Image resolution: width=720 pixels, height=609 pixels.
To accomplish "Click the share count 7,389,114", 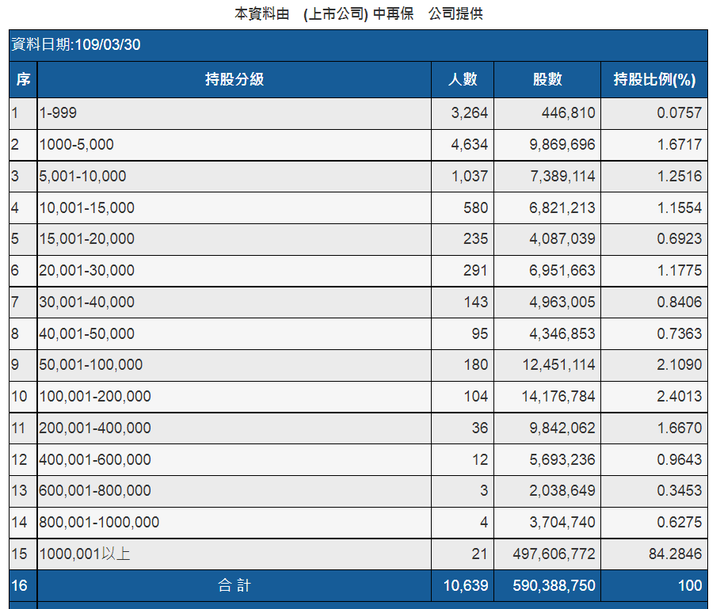I will [563, 176].
